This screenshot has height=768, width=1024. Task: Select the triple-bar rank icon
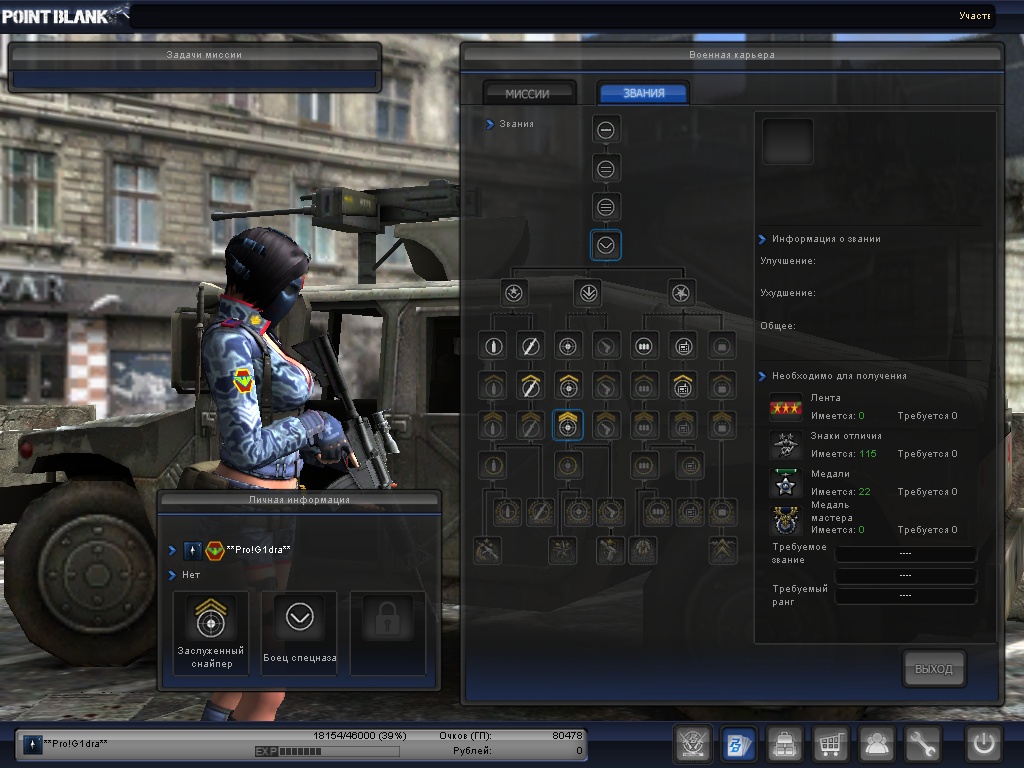pos(605,208)
